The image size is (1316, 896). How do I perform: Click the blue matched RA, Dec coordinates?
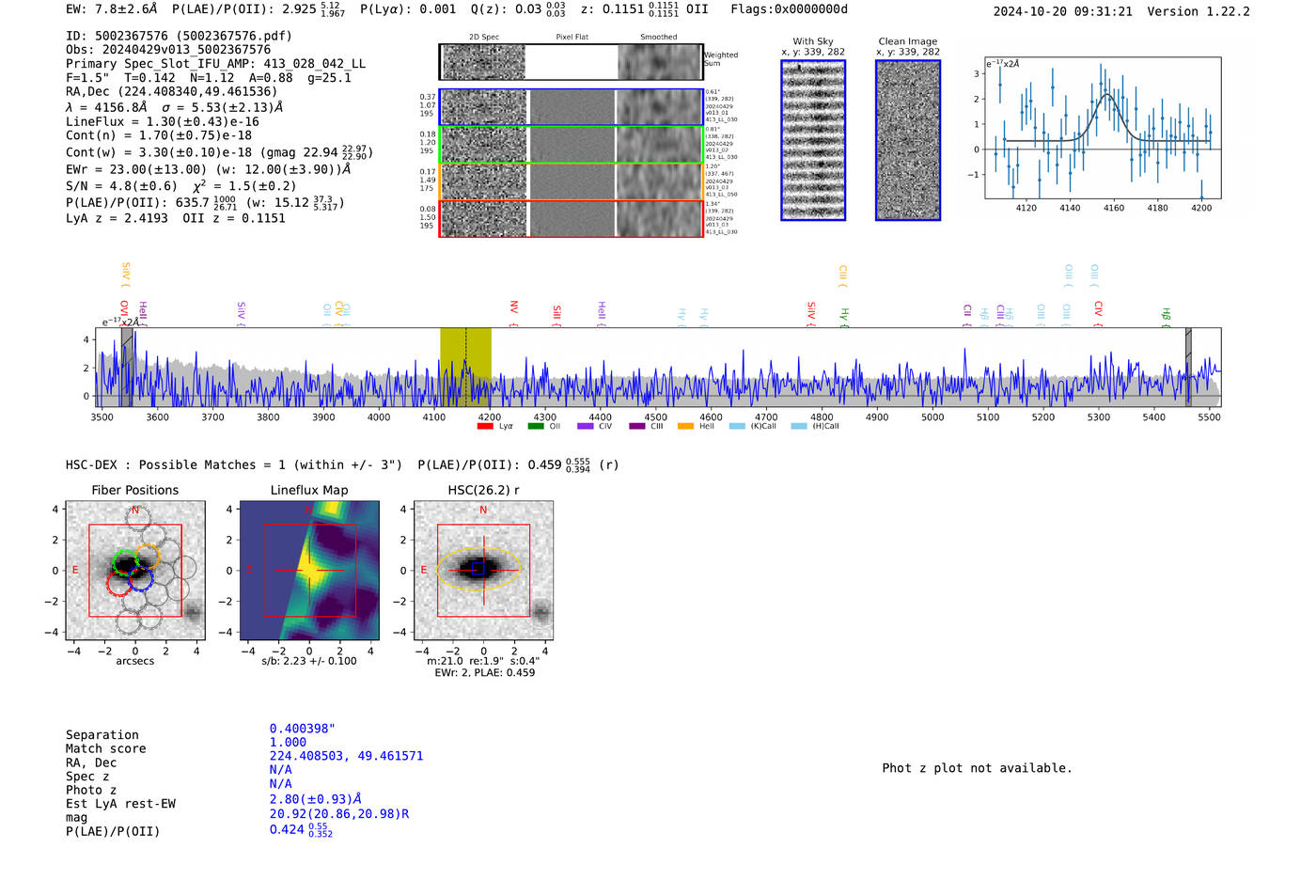point(346,756)
